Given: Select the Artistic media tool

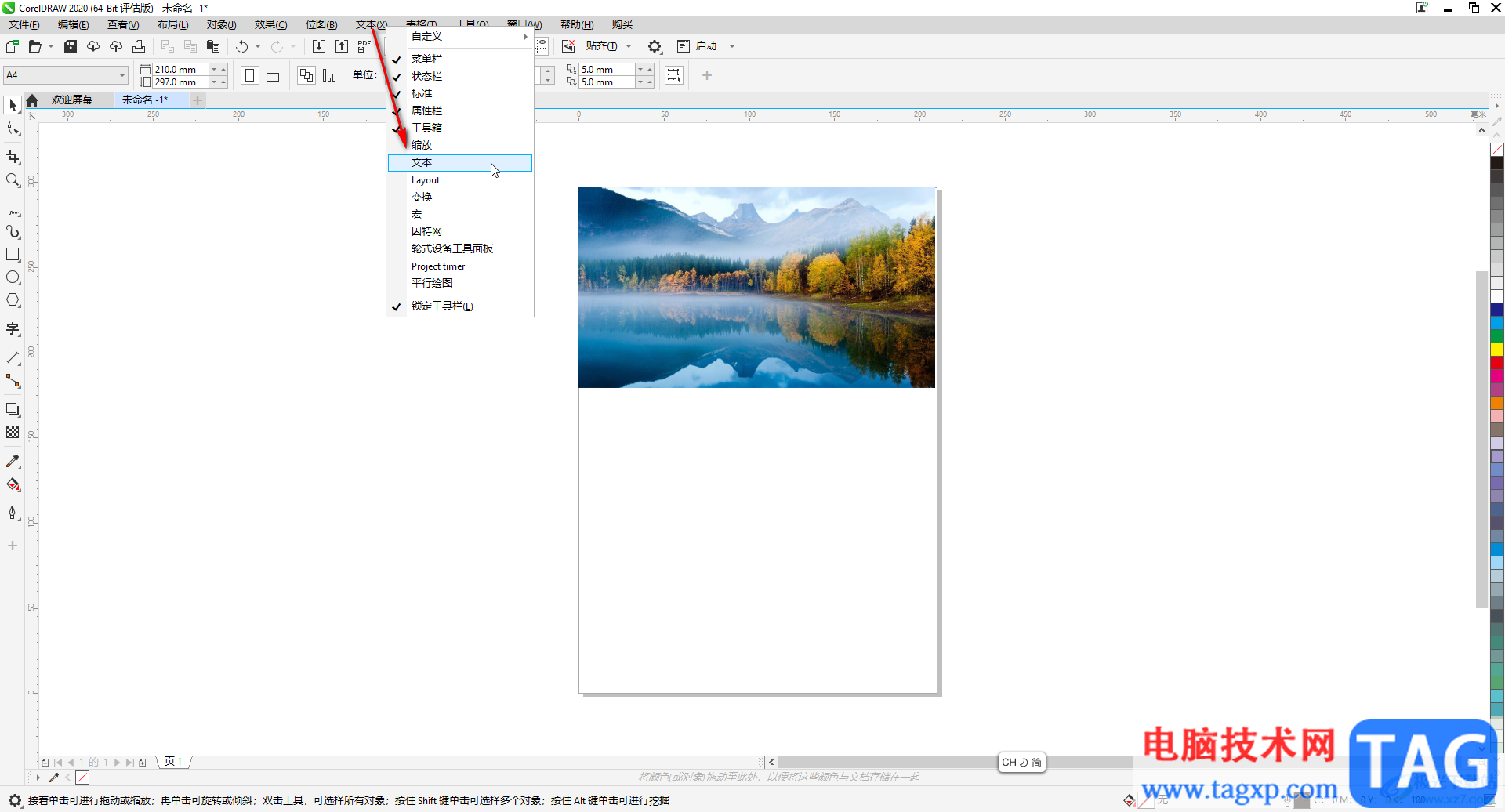Looking at the screenshot, I should pyautogui.click(x=13, y=232).
